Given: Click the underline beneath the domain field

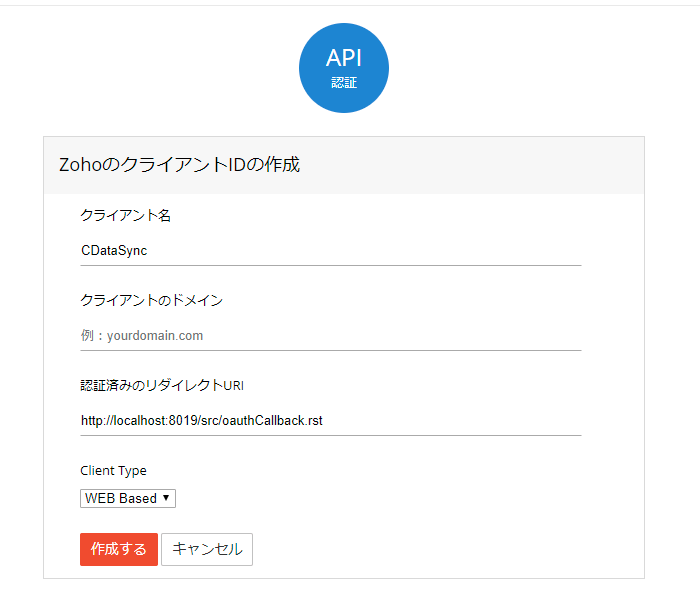Looking at the screenshot, I should click(330, 350).
